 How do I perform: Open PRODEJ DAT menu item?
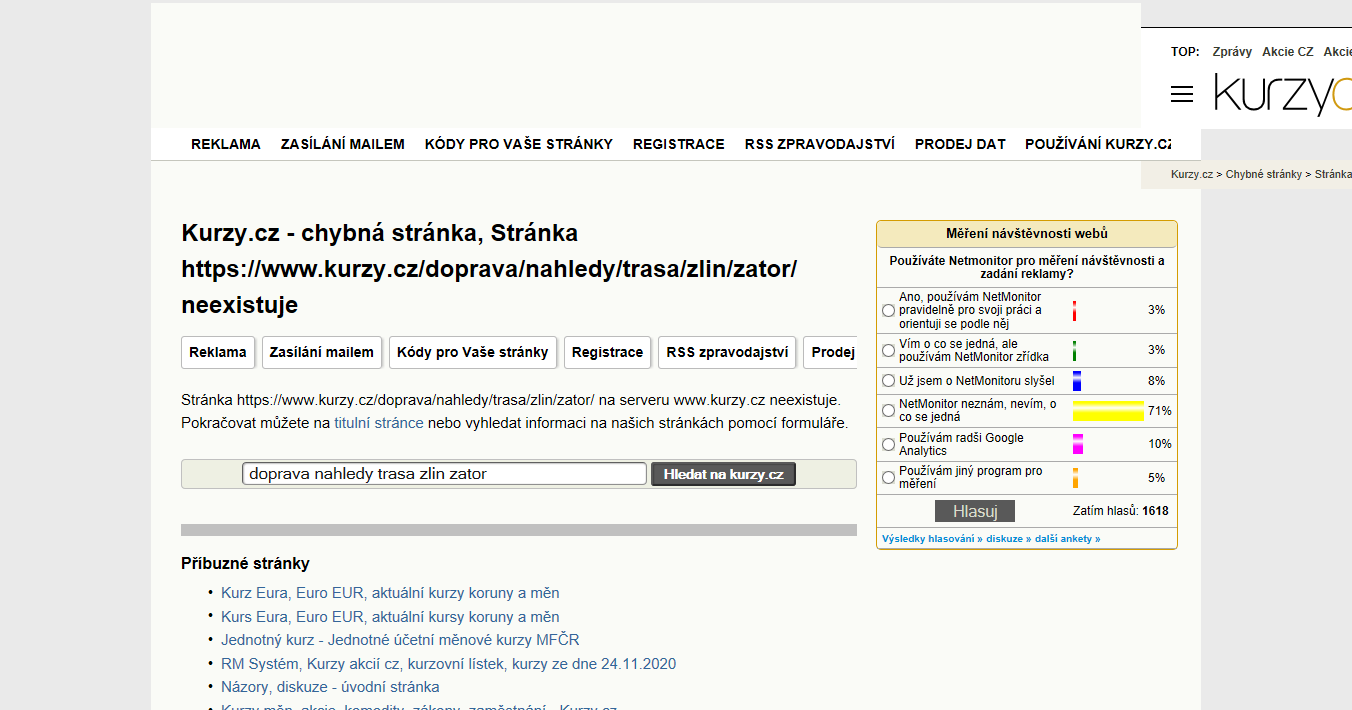pos(960,144)
